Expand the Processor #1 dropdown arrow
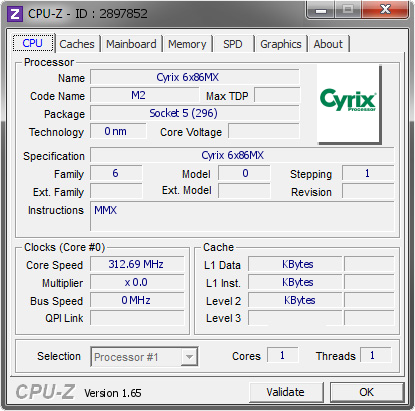 coord(189,357)
